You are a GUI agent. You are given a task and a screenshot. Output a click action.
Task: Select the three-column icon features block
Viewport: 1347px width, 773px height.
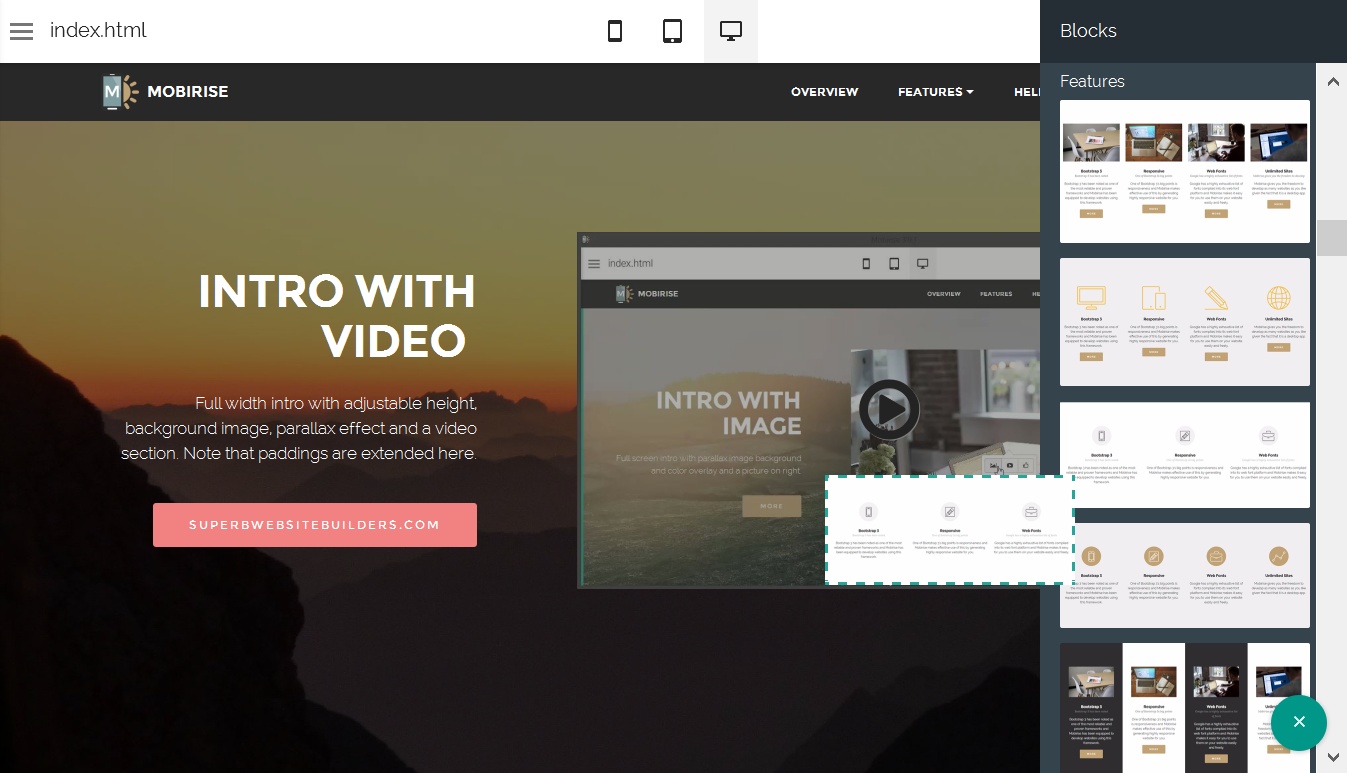1184,455
